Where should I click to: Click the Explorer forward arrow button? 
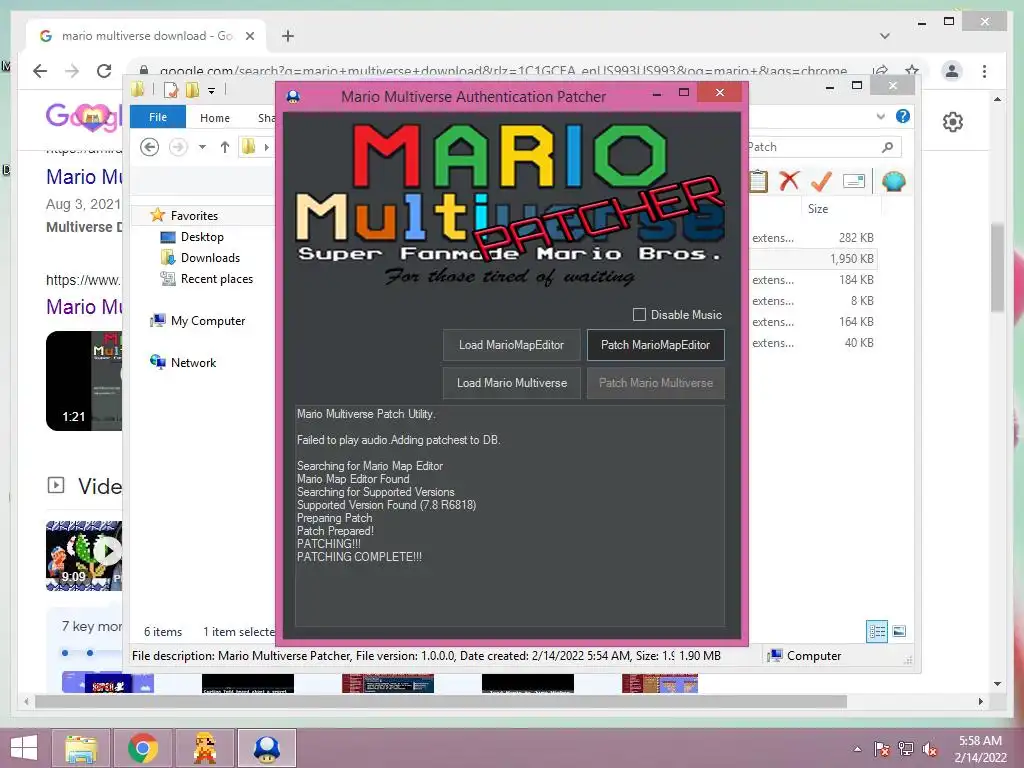coord(178,147)
